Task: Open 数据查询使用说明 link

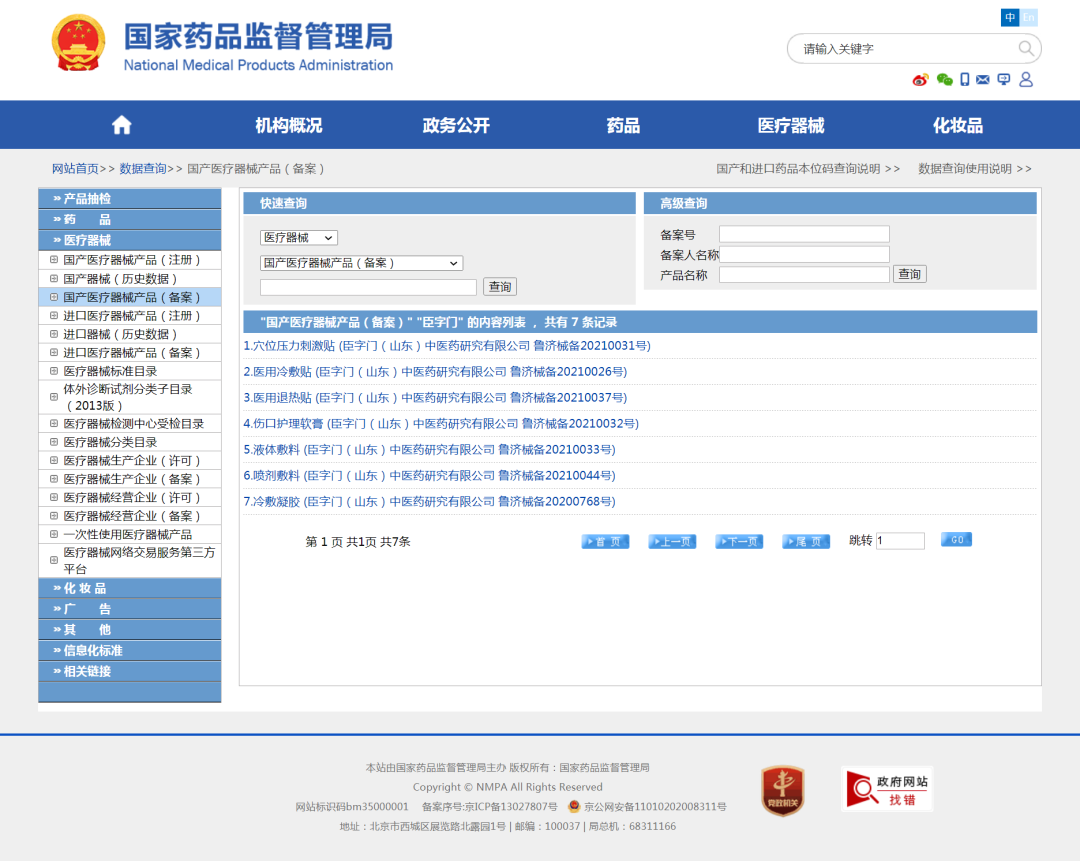Action: (x=974, y=169)
